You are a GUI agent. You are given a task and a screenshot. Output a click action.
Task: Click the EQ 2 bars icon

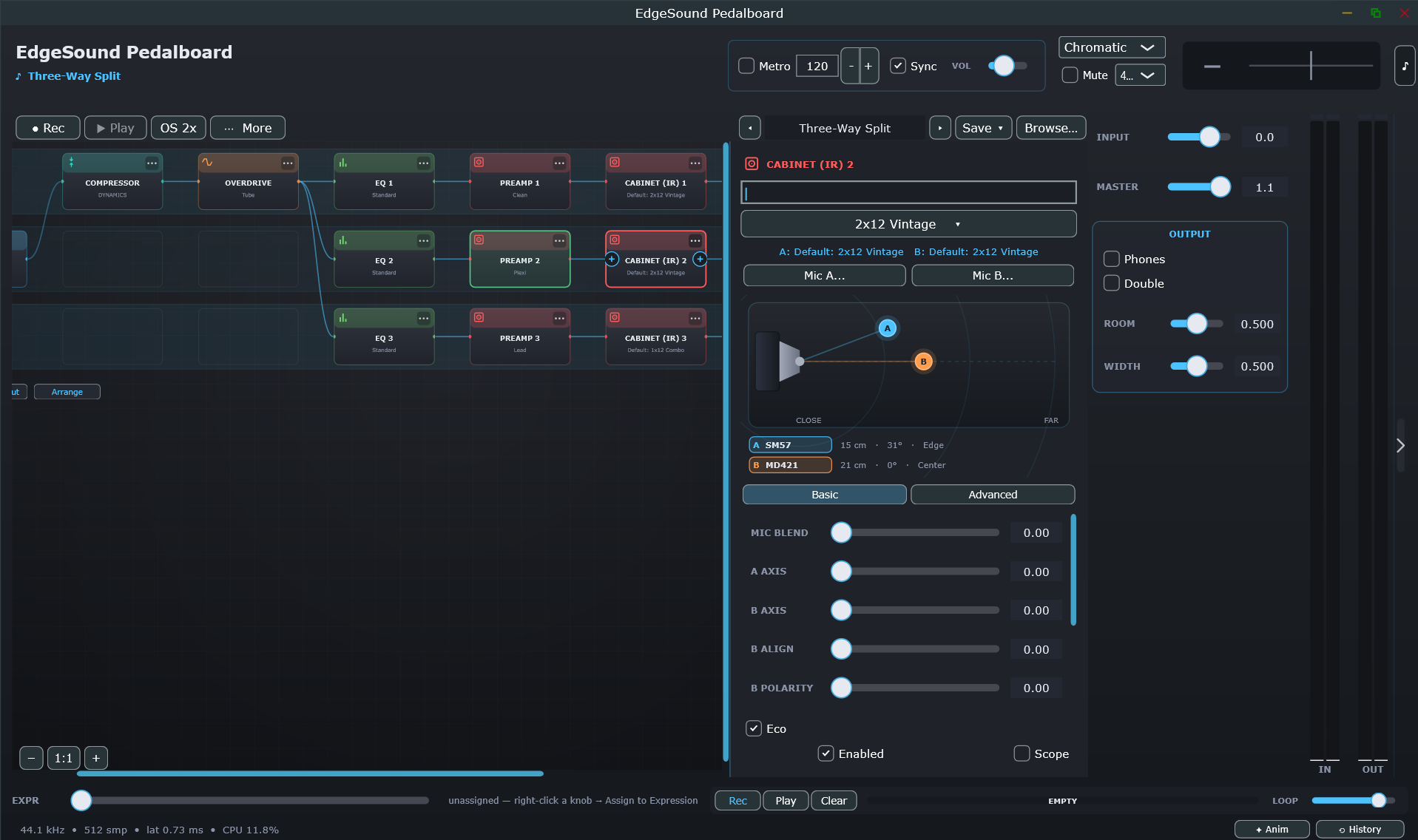coord(343,240)
